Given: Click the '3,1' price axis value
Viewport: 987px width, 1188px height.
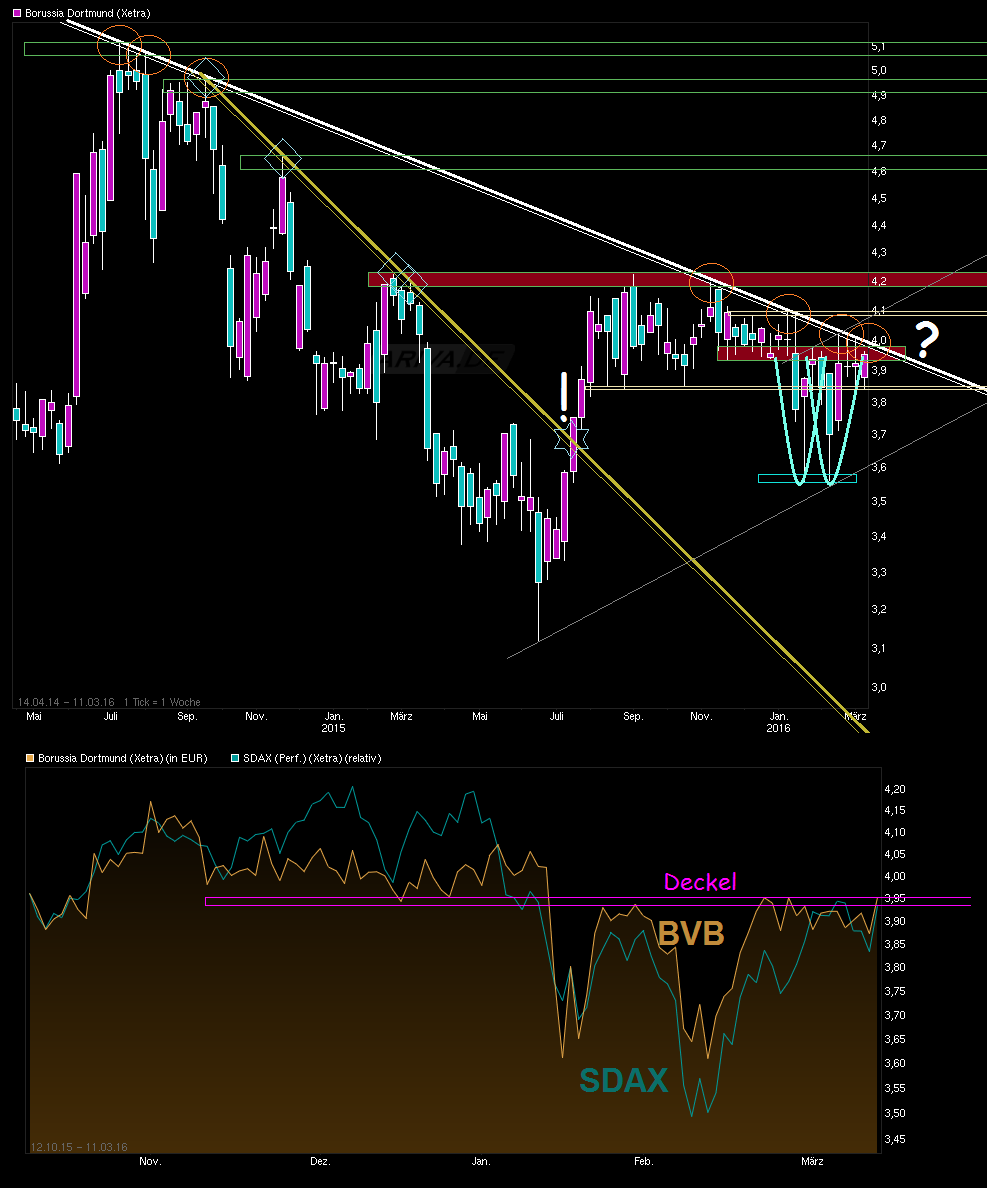Looking at the screenshot, I should (x=879, y=648).
